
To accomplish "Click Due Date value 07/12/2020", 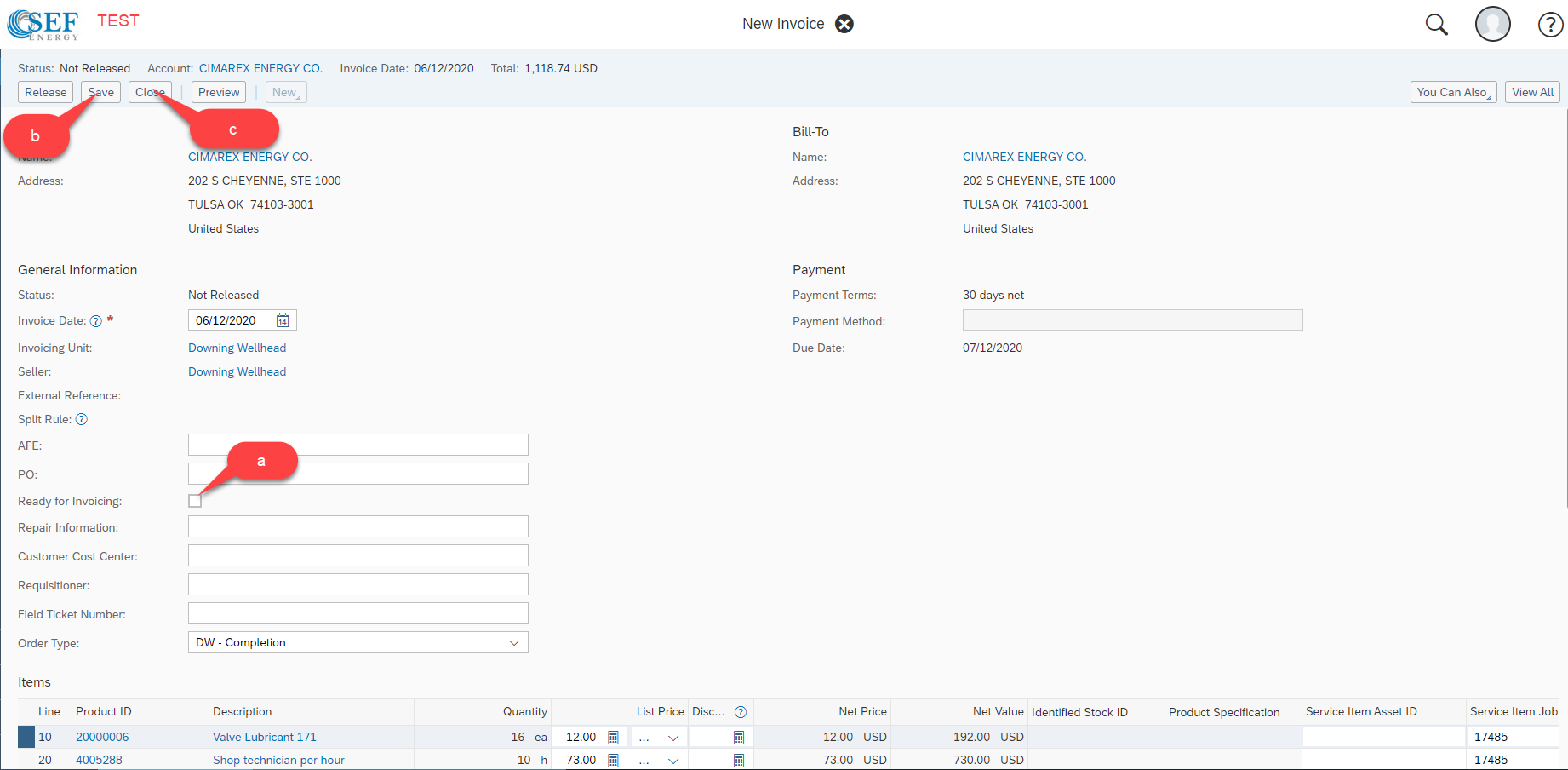I will 993,348.
